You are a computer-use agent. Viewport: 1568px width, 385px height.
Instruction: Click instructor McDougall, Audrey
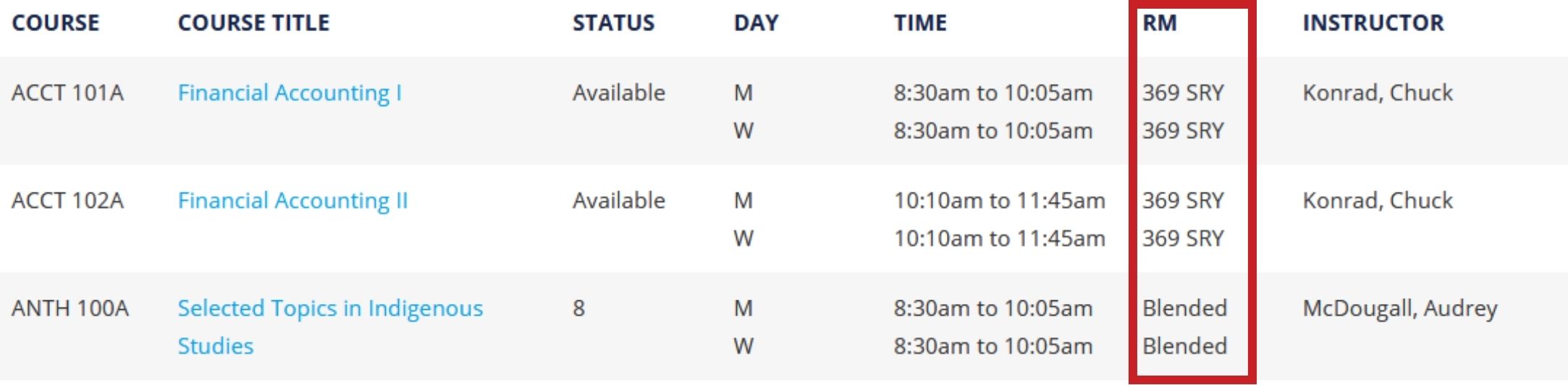[x=1399, y=309]
